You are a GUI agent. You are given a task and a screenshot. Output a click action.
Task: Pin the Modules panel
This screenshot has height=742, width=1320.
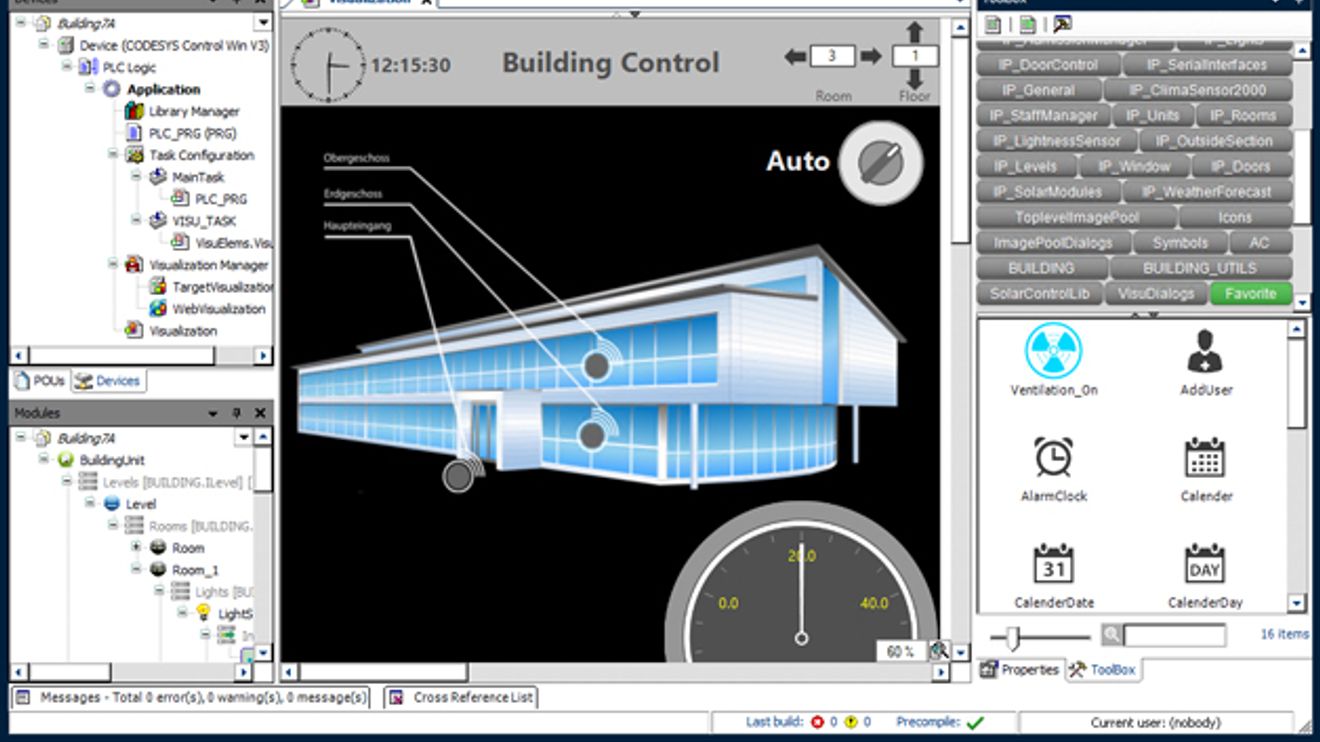tap(237, 413)
